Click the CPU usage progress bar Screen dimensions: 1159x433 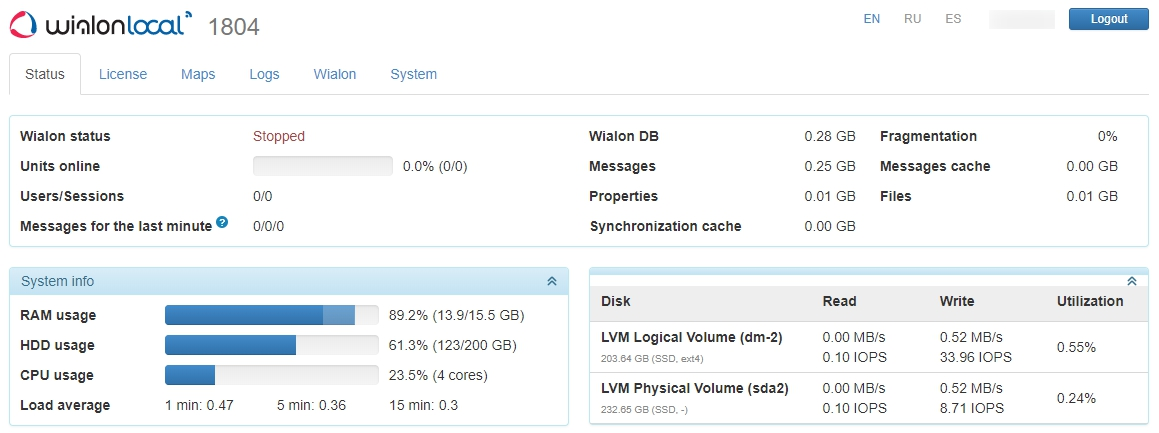(x=272, y=376)
